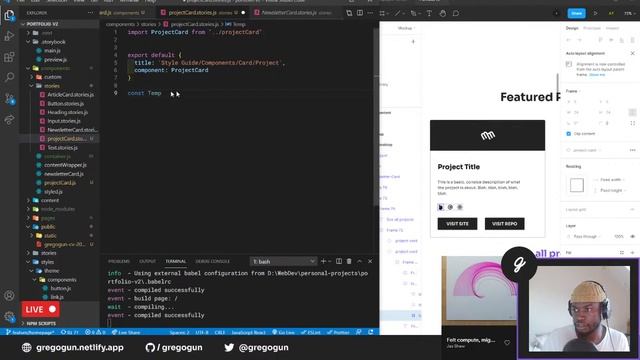Select the Comment tool in the Figma toolbar

click(456, 13)
